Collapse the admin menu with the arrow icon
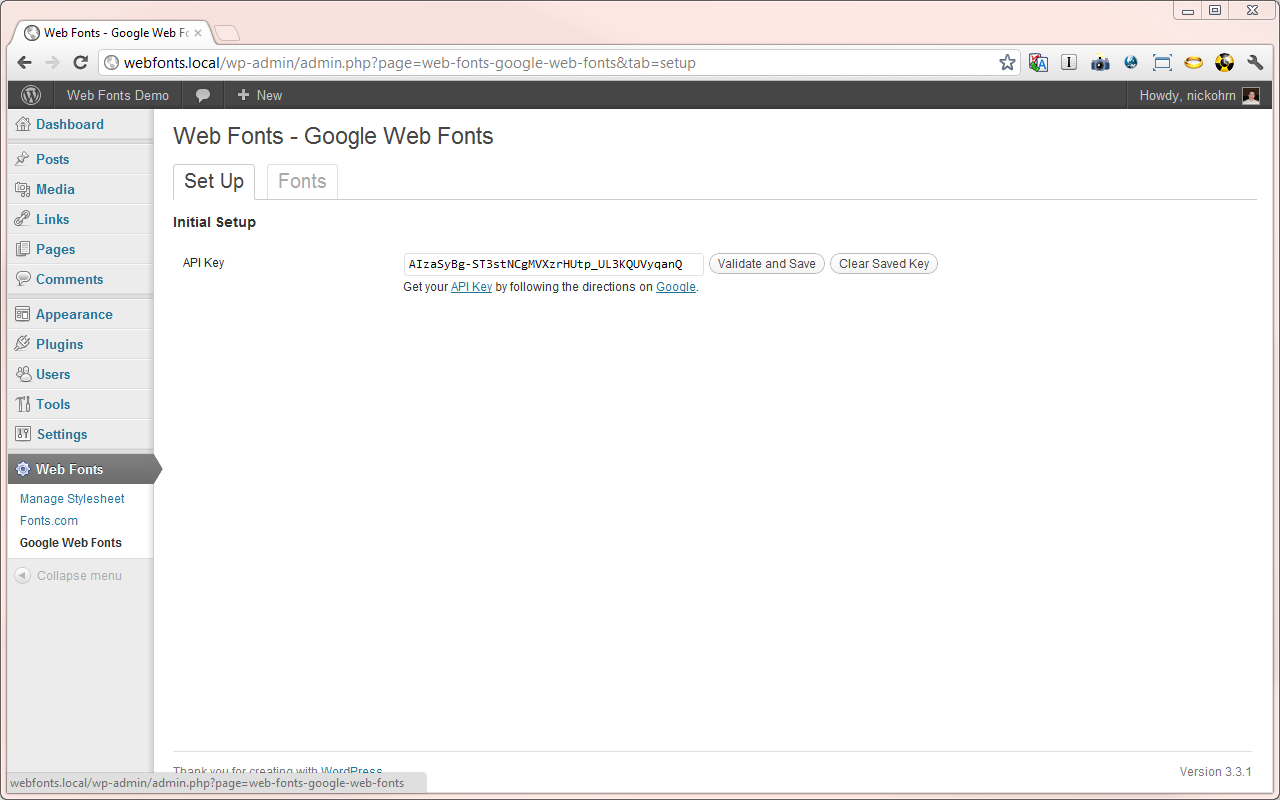The height and width of the screenshot is (800, 1280). pos(22,575)
